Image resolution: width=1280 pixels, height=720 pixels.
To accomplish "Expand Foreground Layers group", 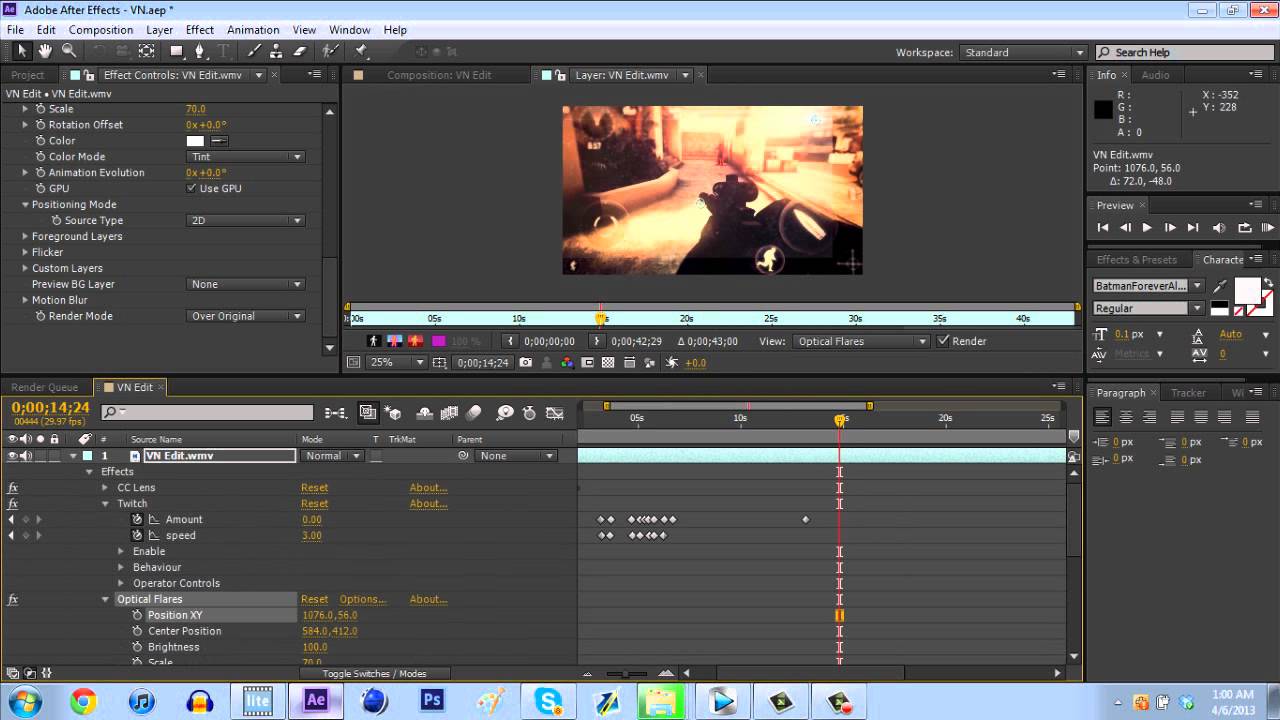I will 26,237.
